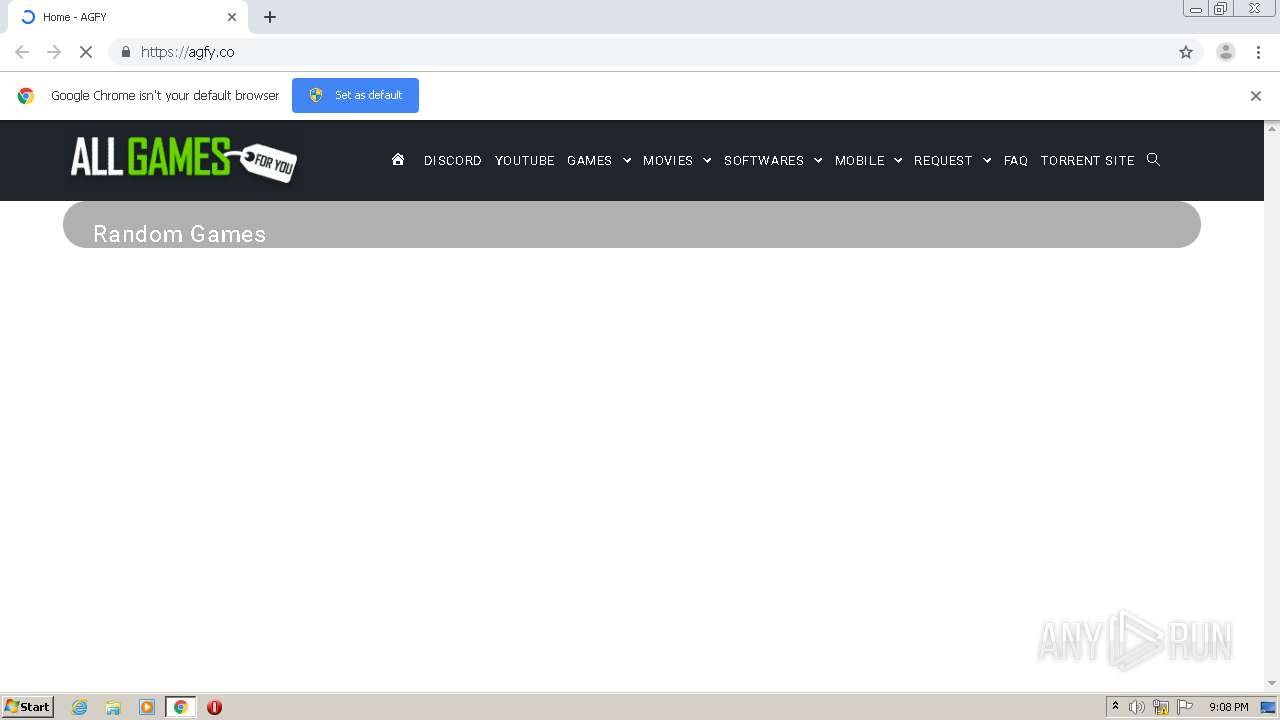
Task: Open the SOFTWARES menu item
Action: [764, 160]
